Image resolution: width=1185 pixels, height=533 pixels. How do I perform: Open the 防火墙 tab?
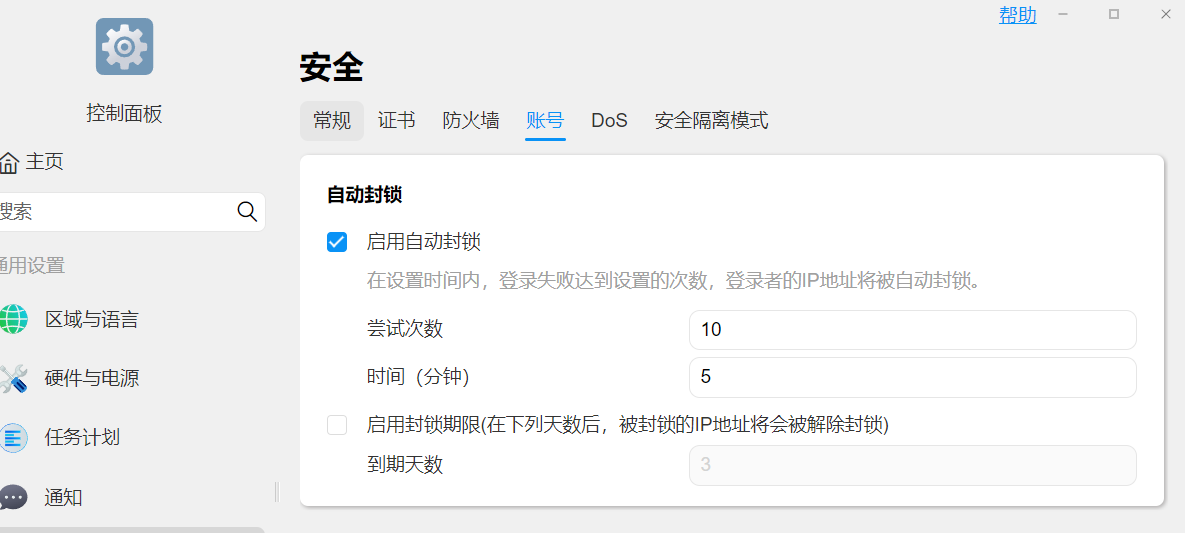[x=471, y=121]
